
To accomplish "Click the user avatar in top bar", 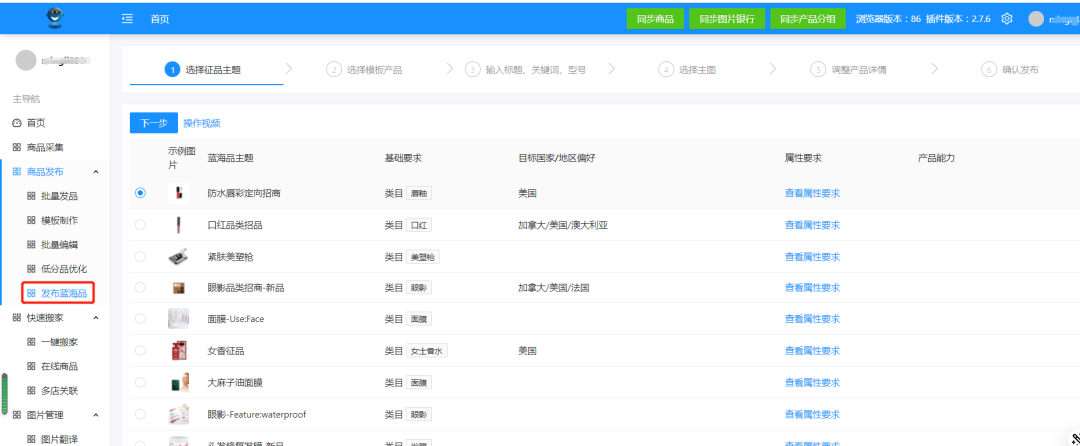I will [1035, 19].
